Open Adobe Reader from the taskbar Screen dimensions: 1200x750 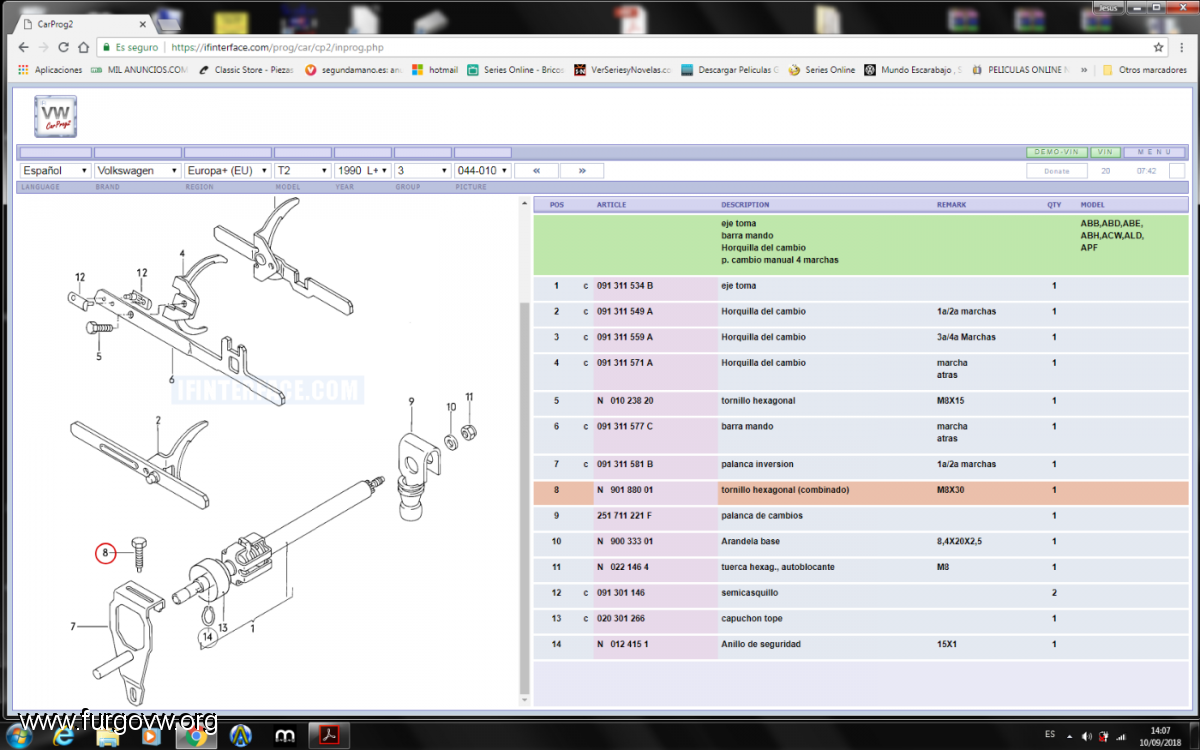pos(327,736)
